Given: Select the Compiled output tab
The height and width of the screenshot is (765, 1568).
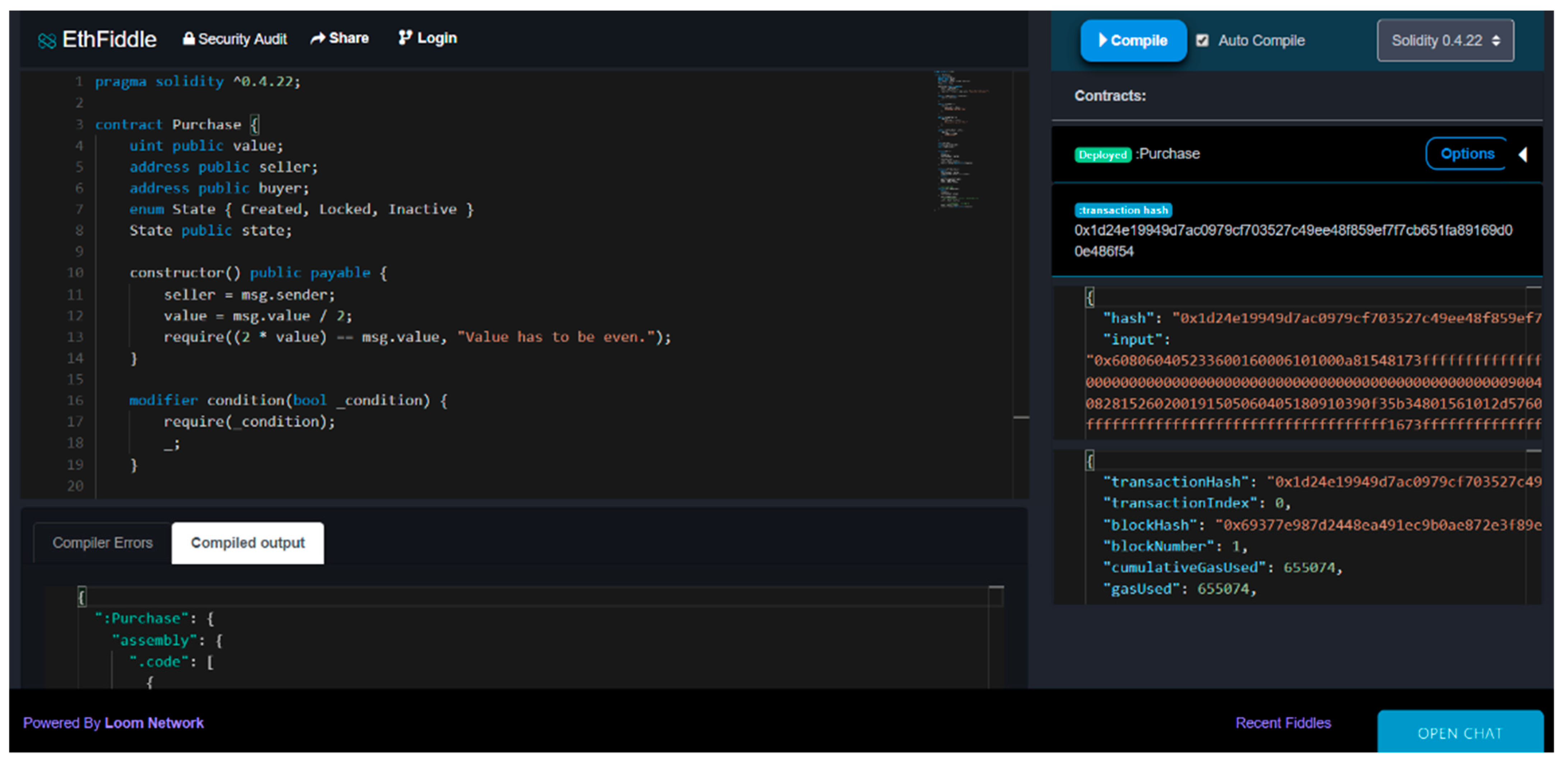Looking at the screenshot, I should click(248, 543).
